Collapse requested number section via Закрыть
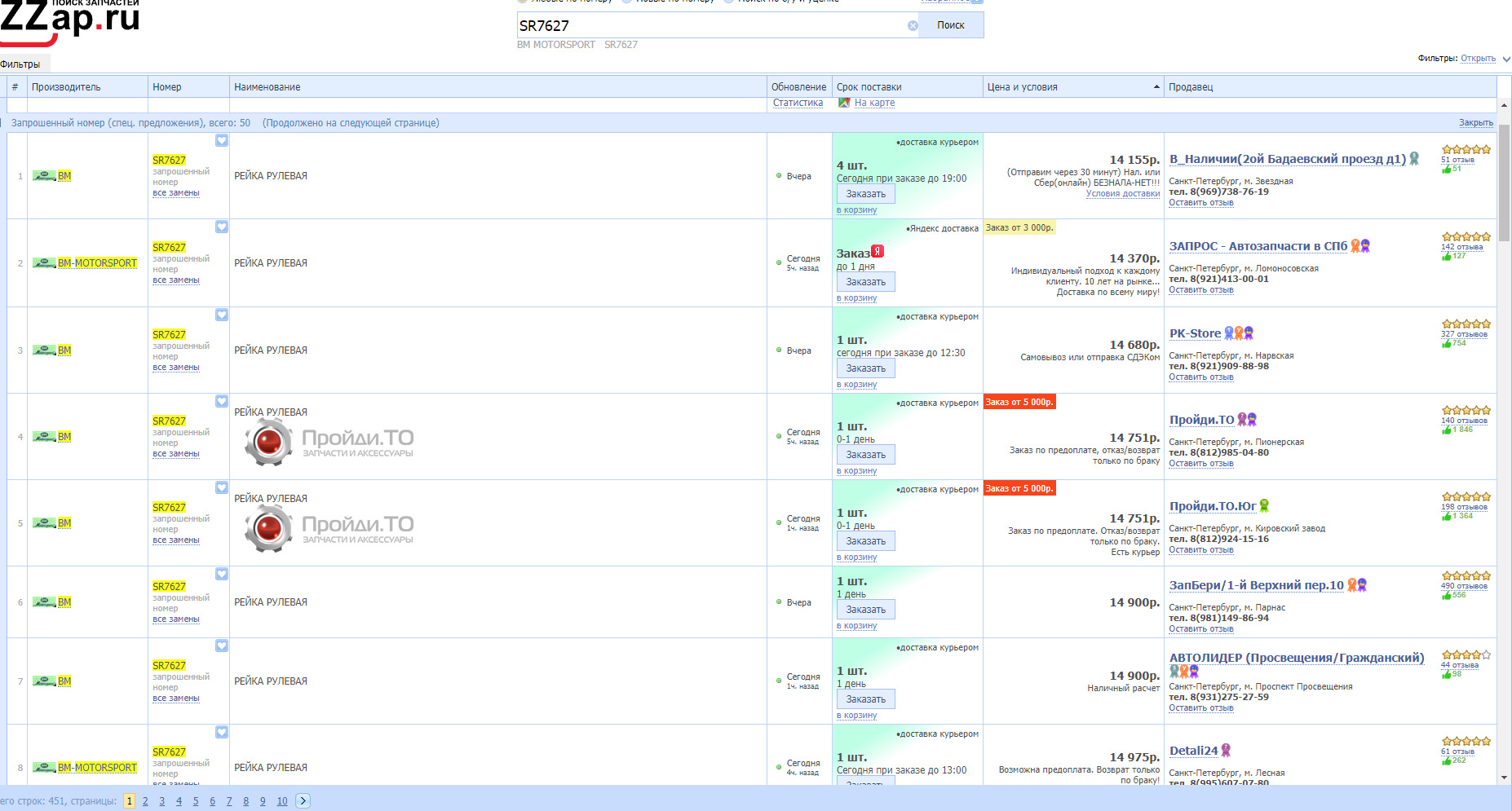The height and width of the screenshot is (811, 1512). click(1475, 123)
